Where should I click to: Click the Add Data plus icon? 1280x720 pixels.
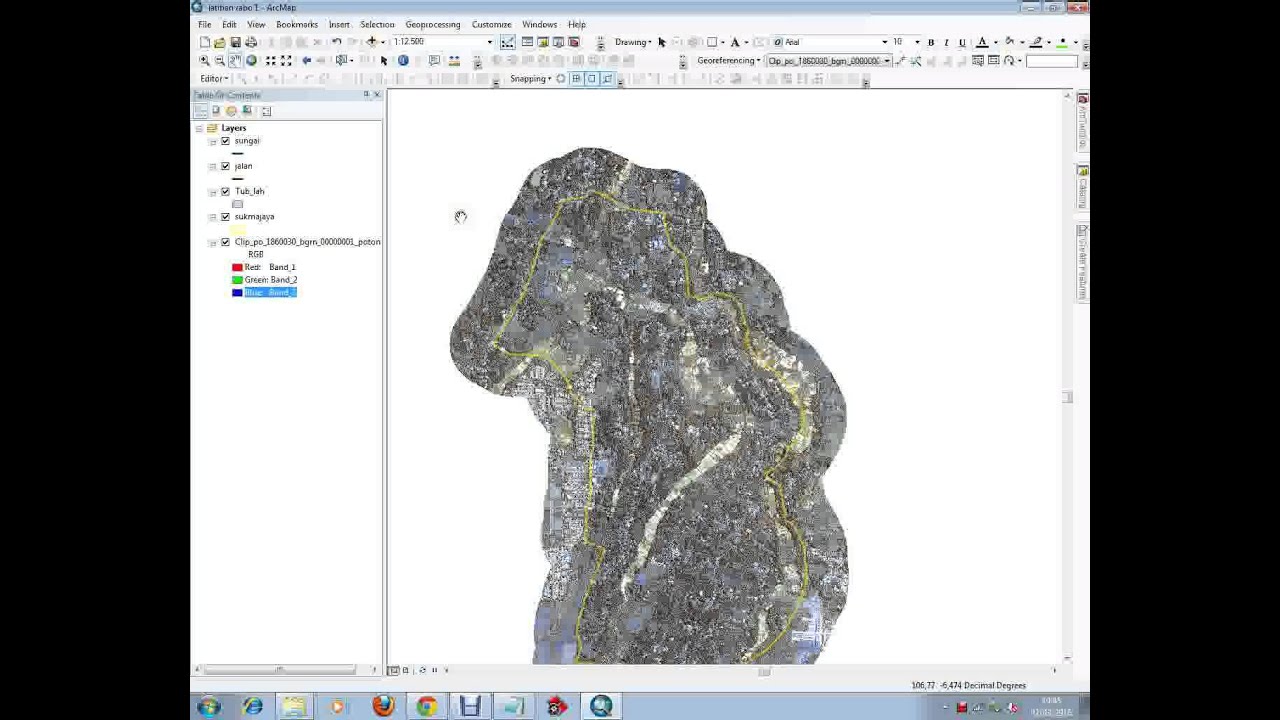[372, 42]
